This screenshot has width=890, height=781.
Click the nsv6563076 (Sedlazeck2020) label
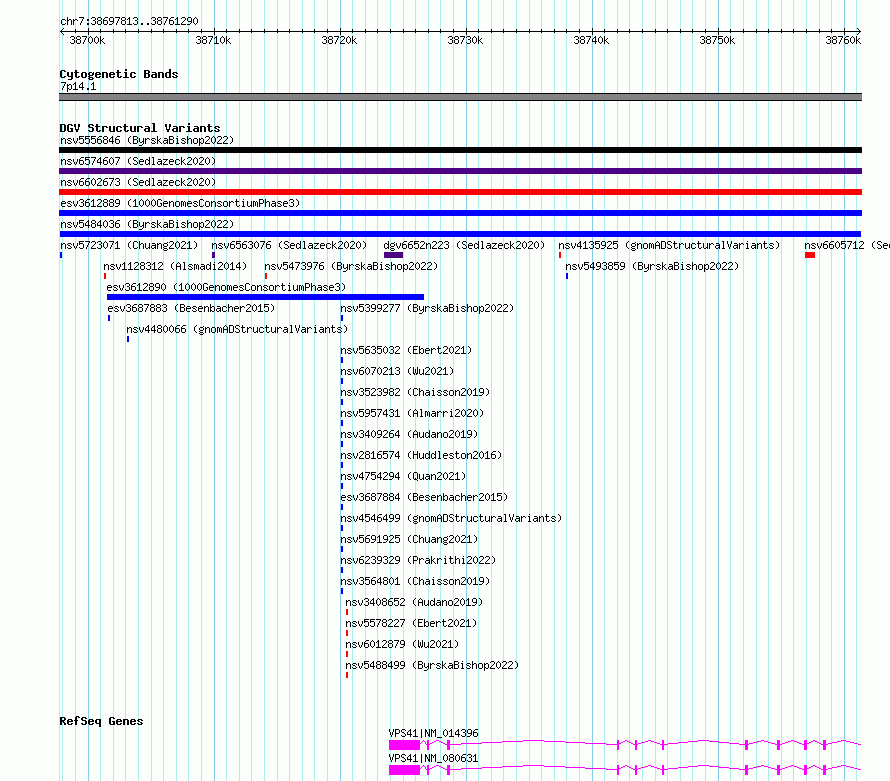click(289, 245)
